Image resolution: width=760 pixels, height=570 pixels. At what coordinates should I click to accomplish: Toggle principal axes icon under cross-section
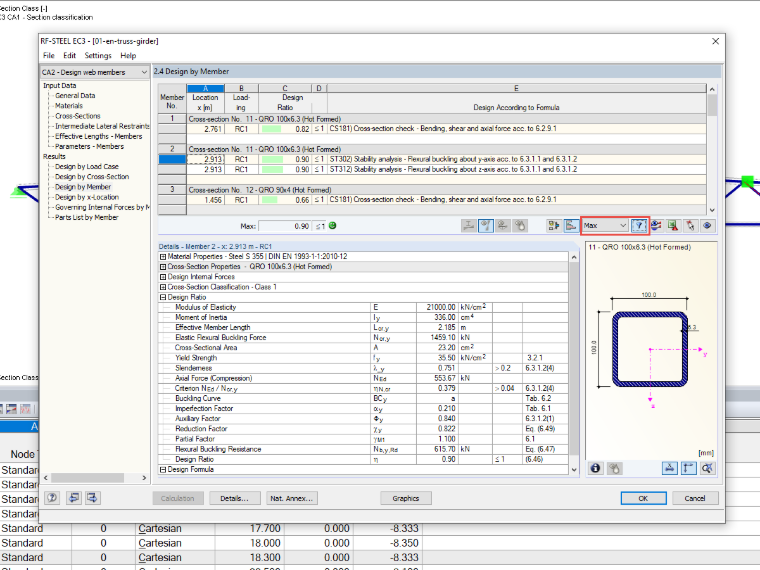688,468
